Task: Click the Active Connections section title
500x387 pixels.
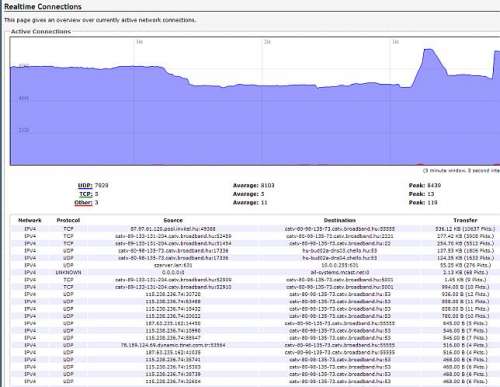Action: [x=41, y=31]
